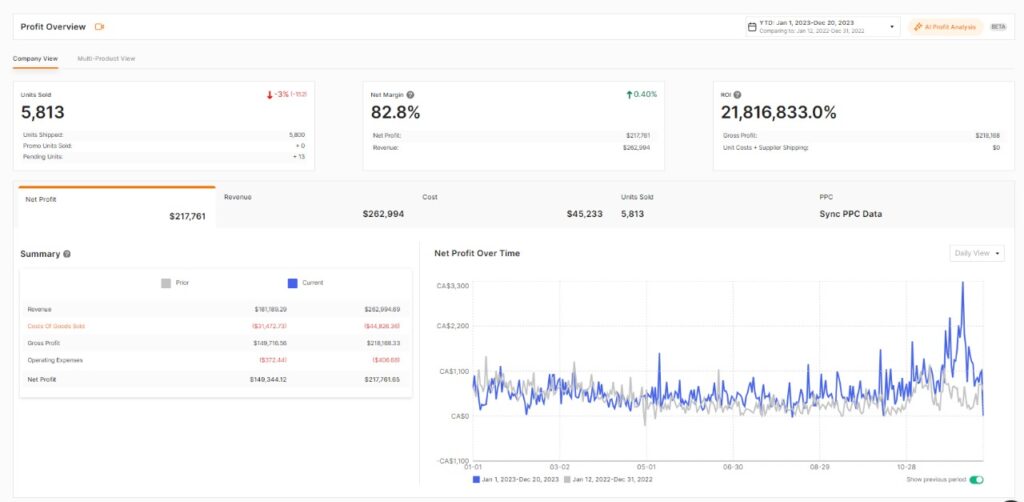The width and height of the screenshot is (1024, 502).
Task: Click the peak spike in the profit chart
Action: (x=963, y=283)
